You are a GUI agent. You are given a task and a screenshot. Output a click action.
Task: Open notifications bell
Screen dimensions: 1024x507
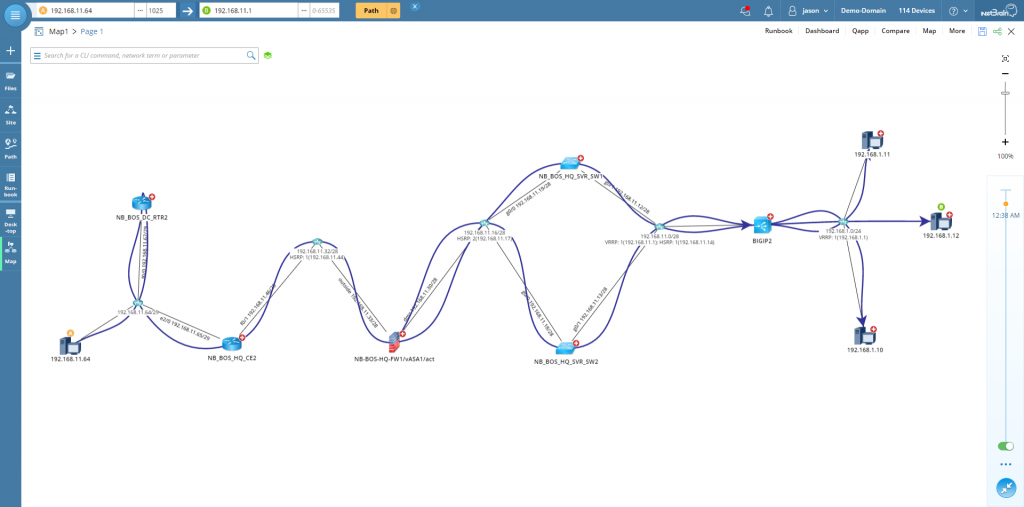point(768,10)
